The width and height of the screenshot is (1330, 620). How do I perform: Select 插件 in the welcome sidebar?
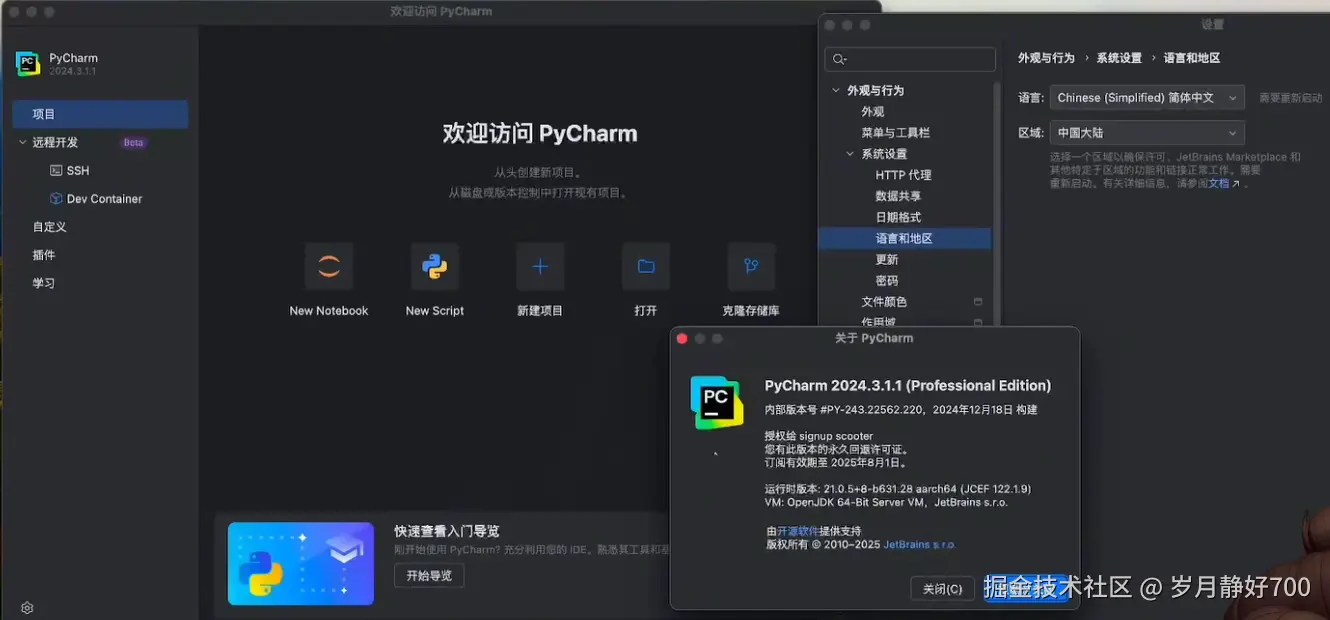tap(43, 254)
